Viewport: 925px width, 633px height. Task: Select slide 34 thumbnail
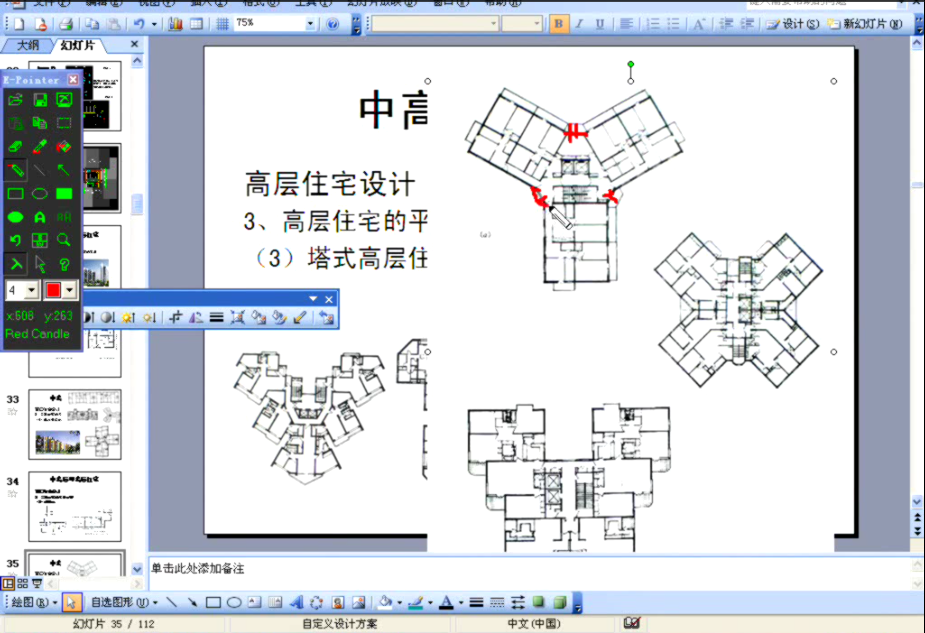click(x=75, y=506)
